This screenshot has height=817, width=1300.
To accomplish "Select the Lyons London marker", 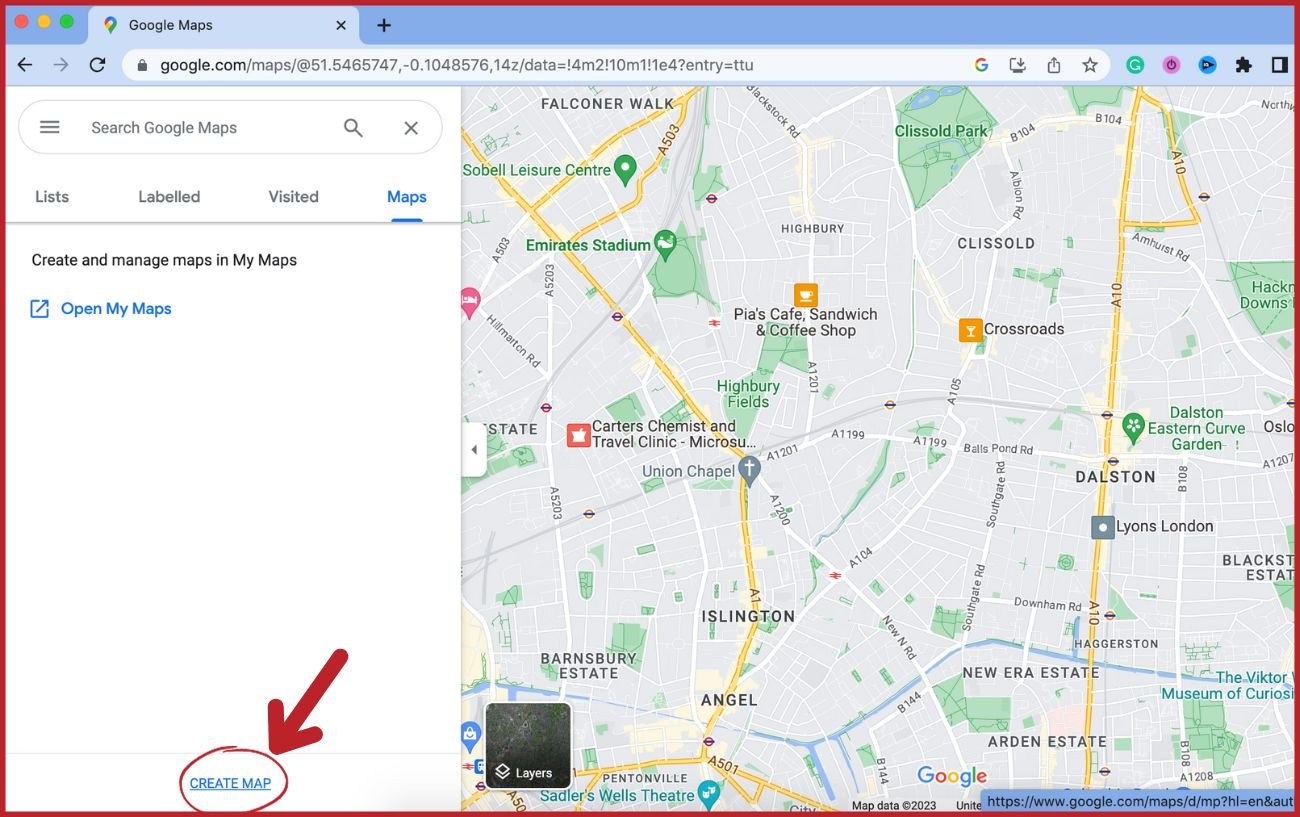I will tap(1102, 527).
